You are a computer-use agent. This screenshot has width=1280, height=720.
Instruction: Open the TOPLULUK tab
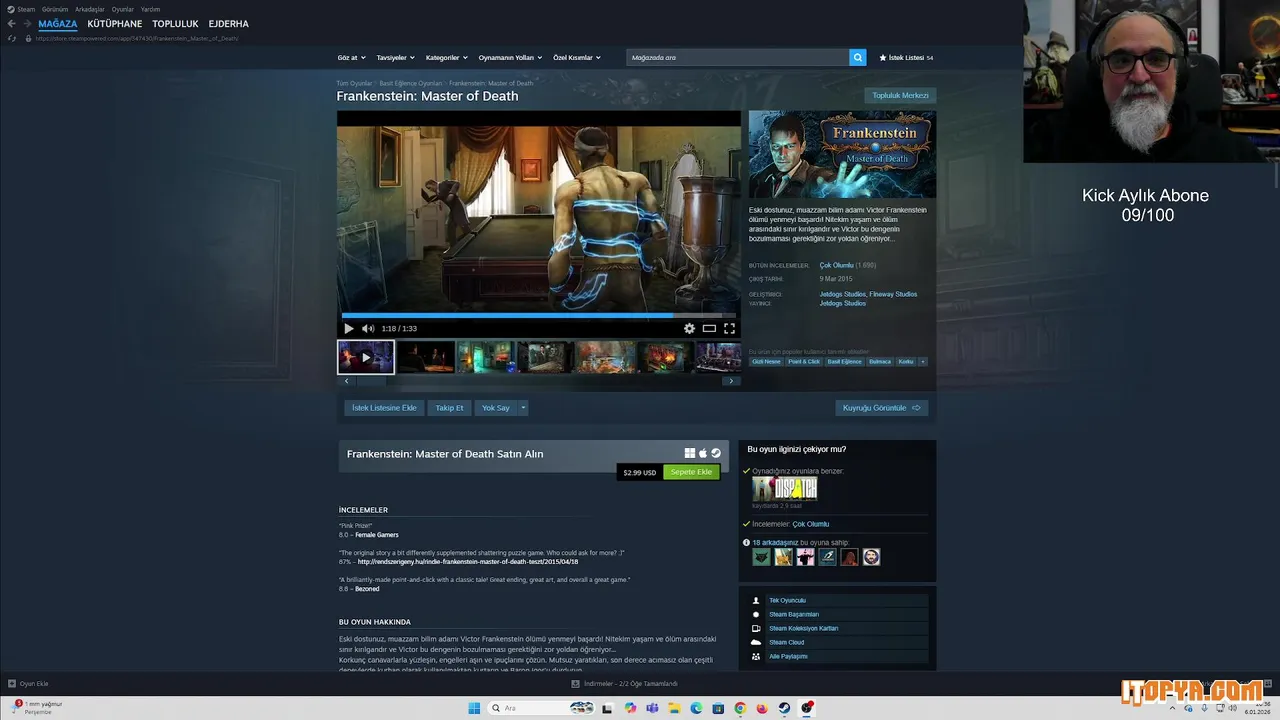click(175, 24)
